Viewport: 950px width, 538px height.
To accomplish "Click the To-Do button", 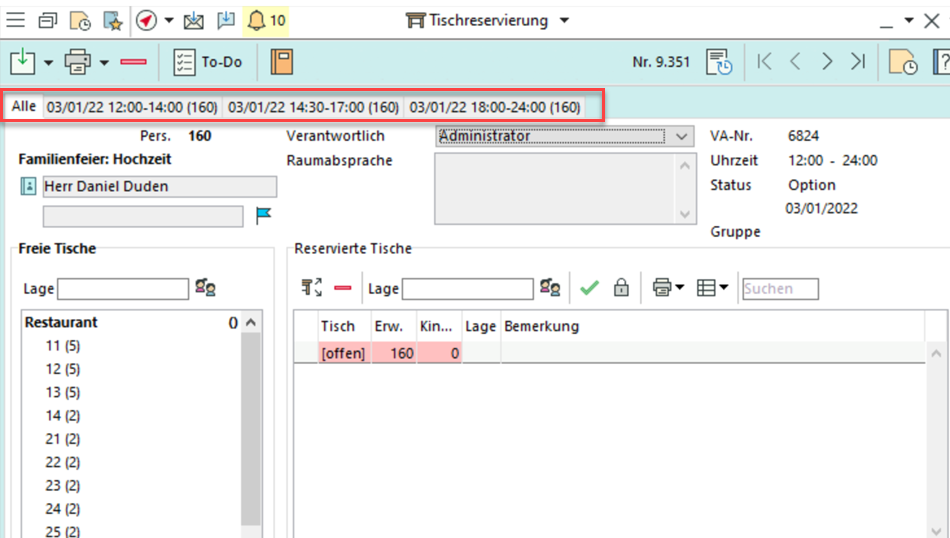I will point(208,62).
